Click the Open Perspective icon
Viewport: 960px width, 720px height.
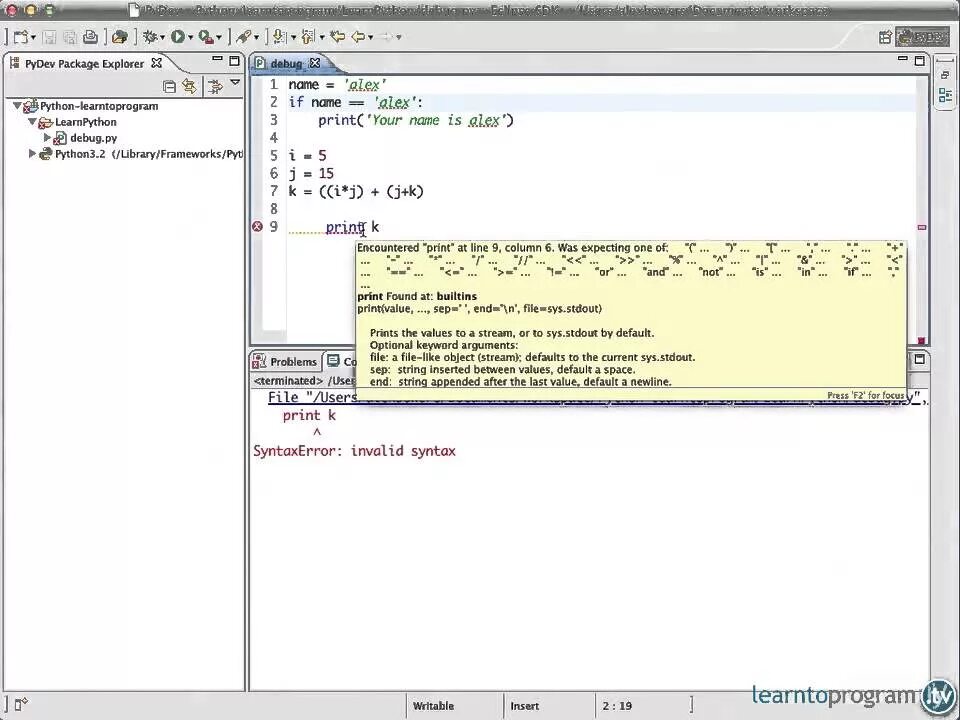click(x=885, y=37)
